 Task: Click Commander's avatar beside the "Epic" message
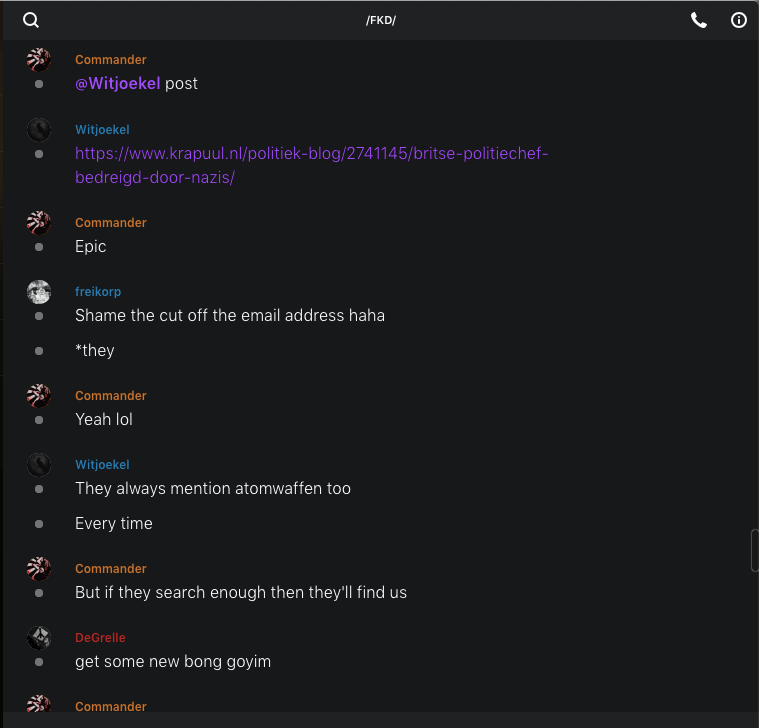(x=39, y=223)
